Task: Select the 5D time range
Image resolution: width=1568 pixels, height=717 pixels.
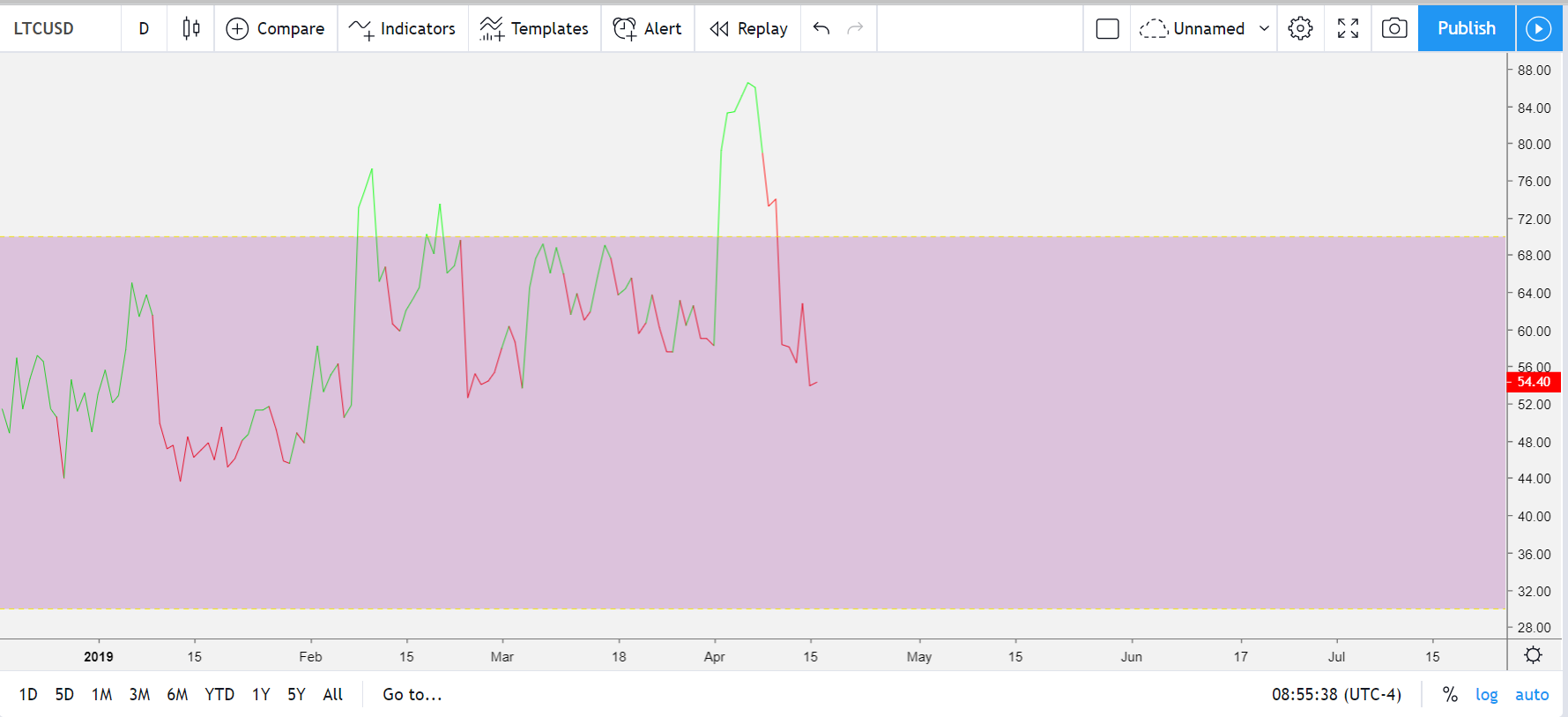Action: 64,695
